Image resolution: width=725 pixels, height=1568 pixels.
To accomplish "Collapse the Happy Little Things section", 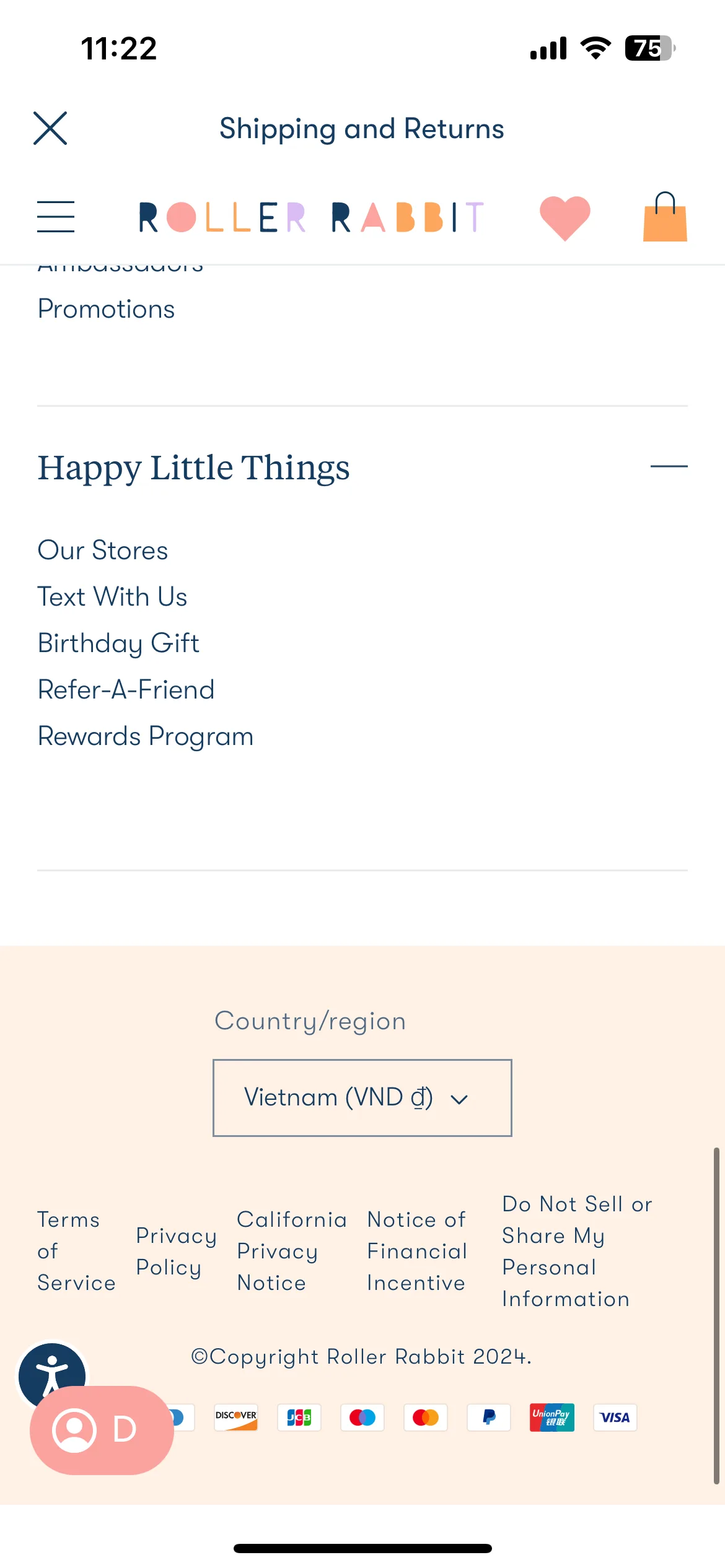I will (x=669, y=466).
